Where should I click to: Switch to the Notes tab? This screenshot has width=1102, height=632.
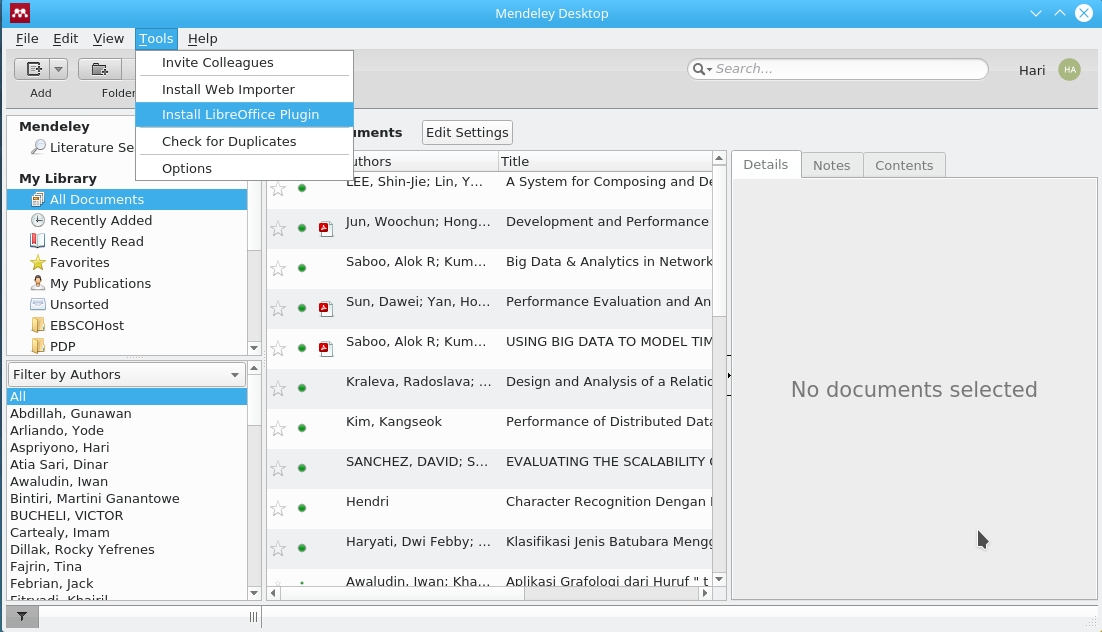click(x=831, y=165)
